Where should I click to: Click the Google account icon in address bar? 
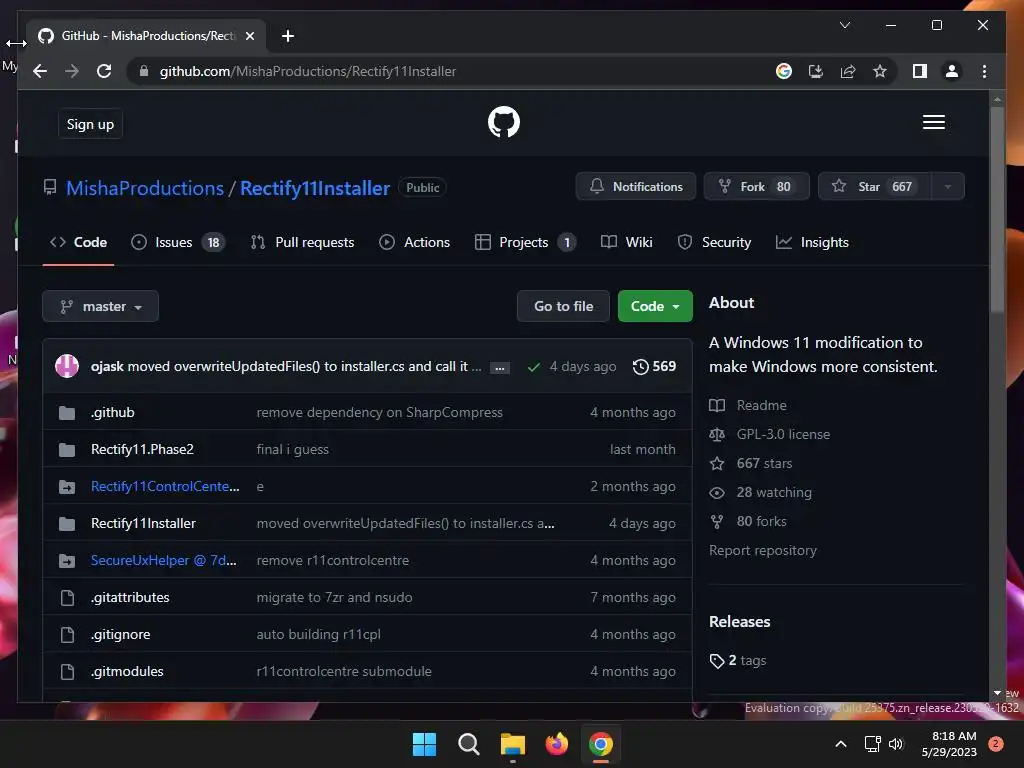pos(784,71)
